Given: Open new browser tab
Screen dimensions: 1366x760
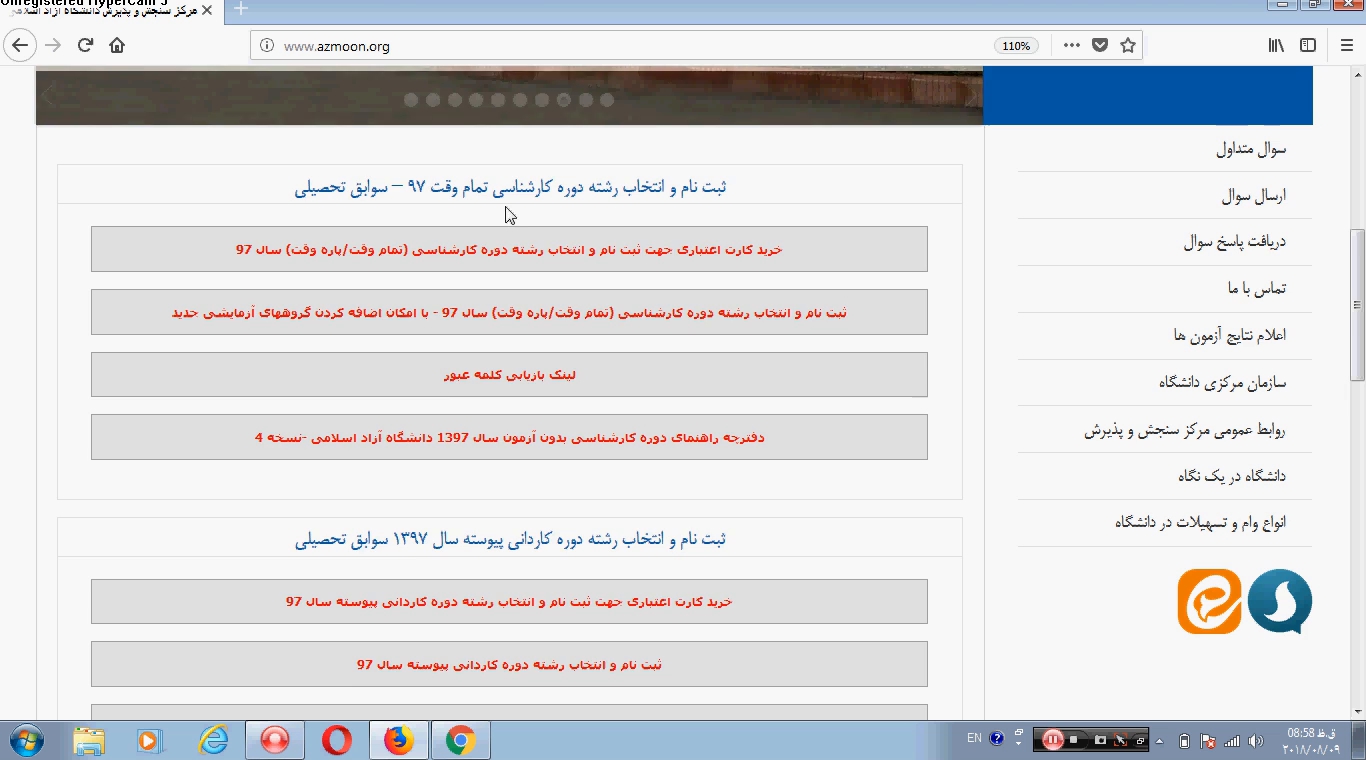Looking at the screenshot, I should [x=240, y=9].
